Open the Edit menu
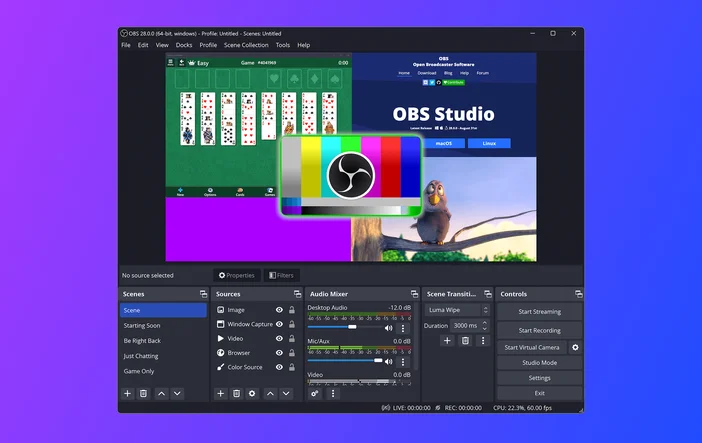Image resolution: width=702 pixels, height=443 pixels. click(x=143, y=45)
